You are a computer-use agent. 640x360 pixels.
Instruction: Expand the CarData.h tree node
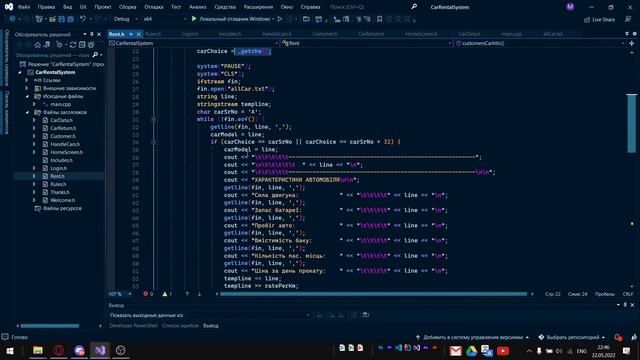[x=34, y=120]
